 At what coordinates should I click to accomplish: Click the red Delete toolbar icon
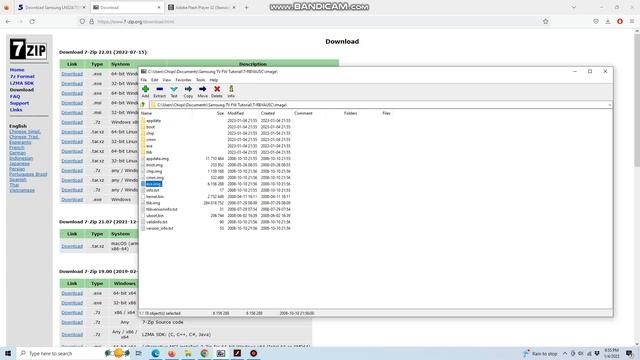point(217,91)
